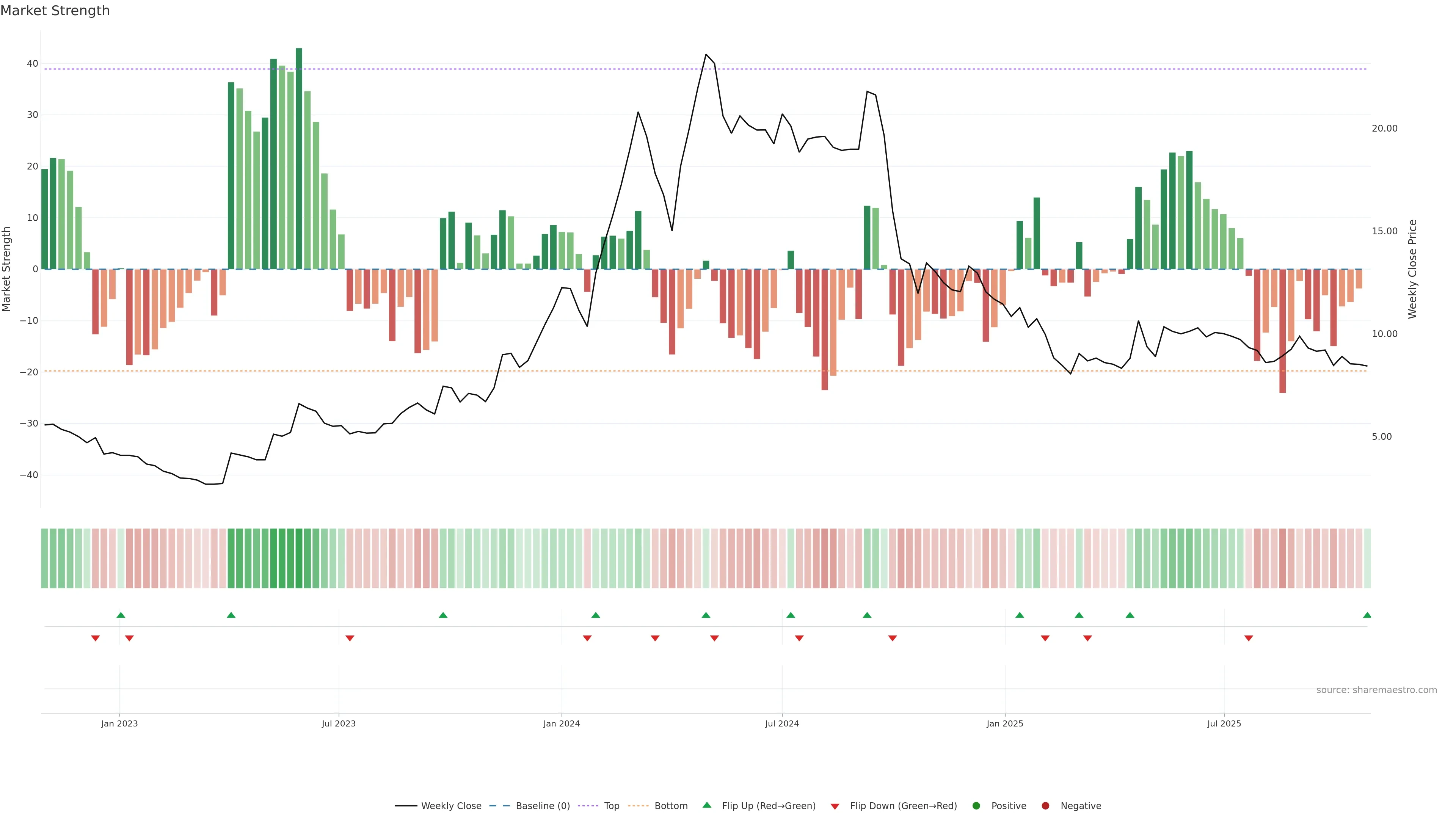Click the last green flip-up marker at far right

[1367, 615]
